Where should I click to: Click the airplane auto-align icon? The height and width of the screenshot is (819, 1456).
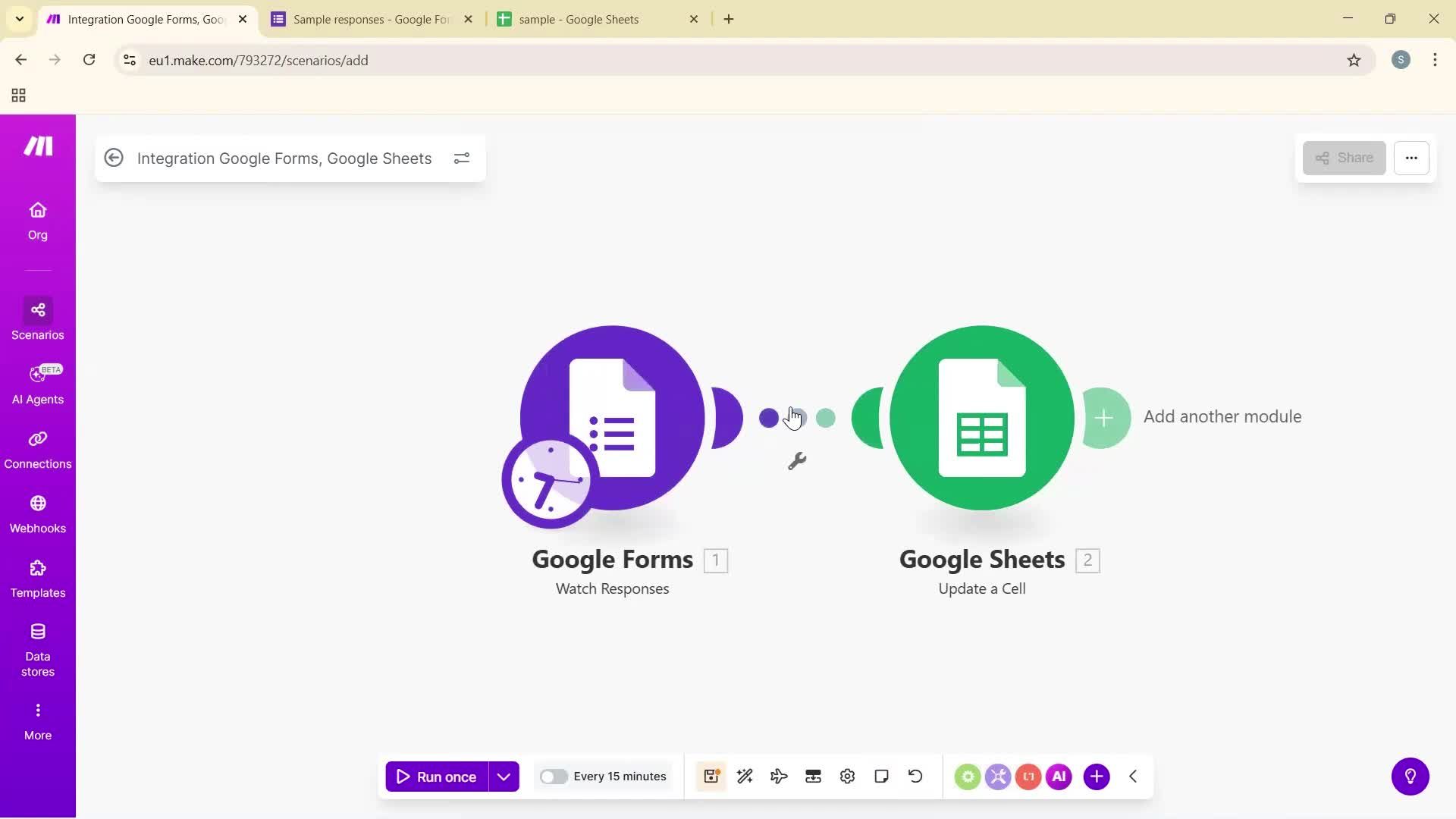click(x=779, y=776)
